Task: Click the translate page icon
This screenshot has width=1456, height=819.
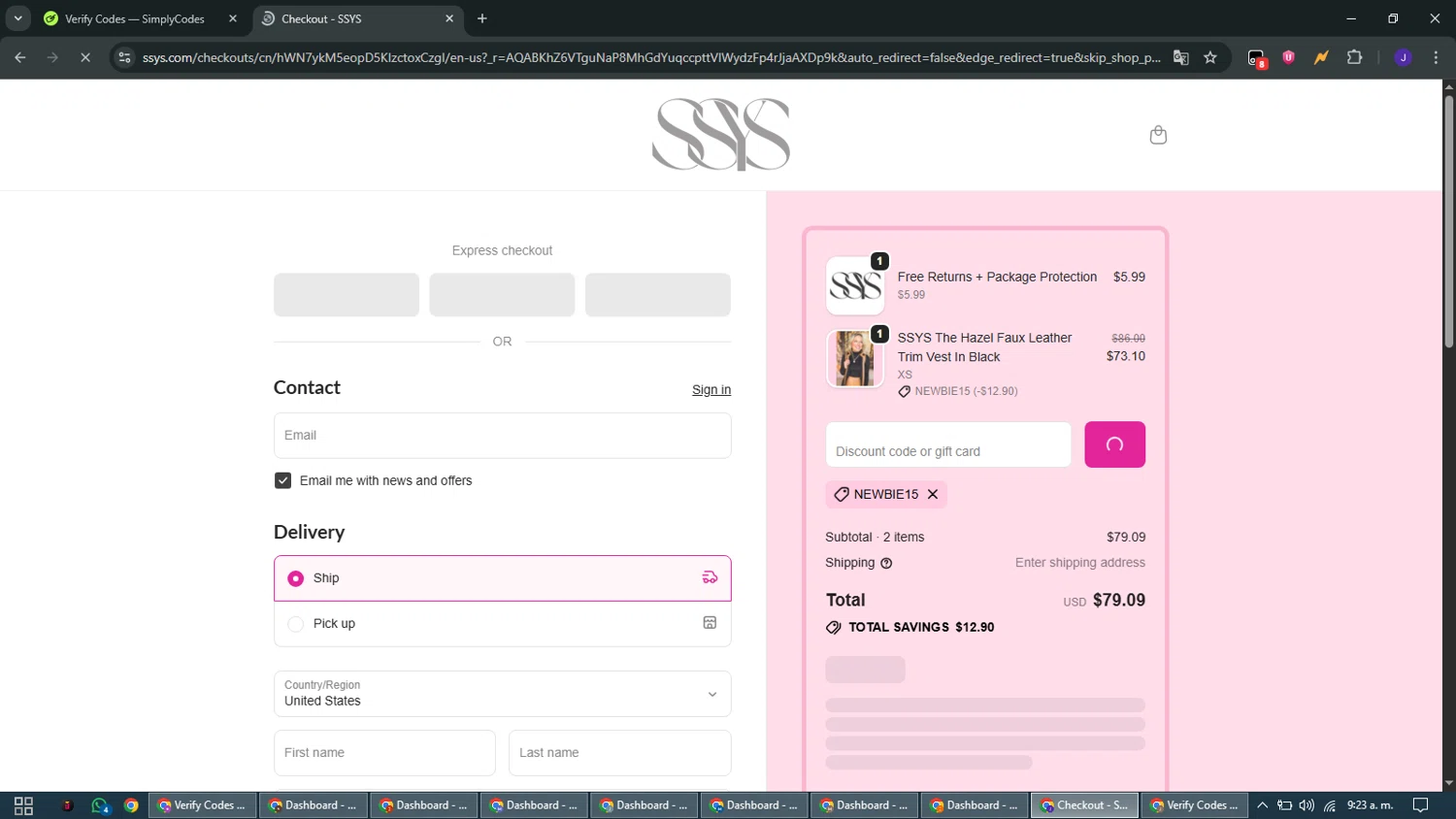Action: coord(1180,57)
